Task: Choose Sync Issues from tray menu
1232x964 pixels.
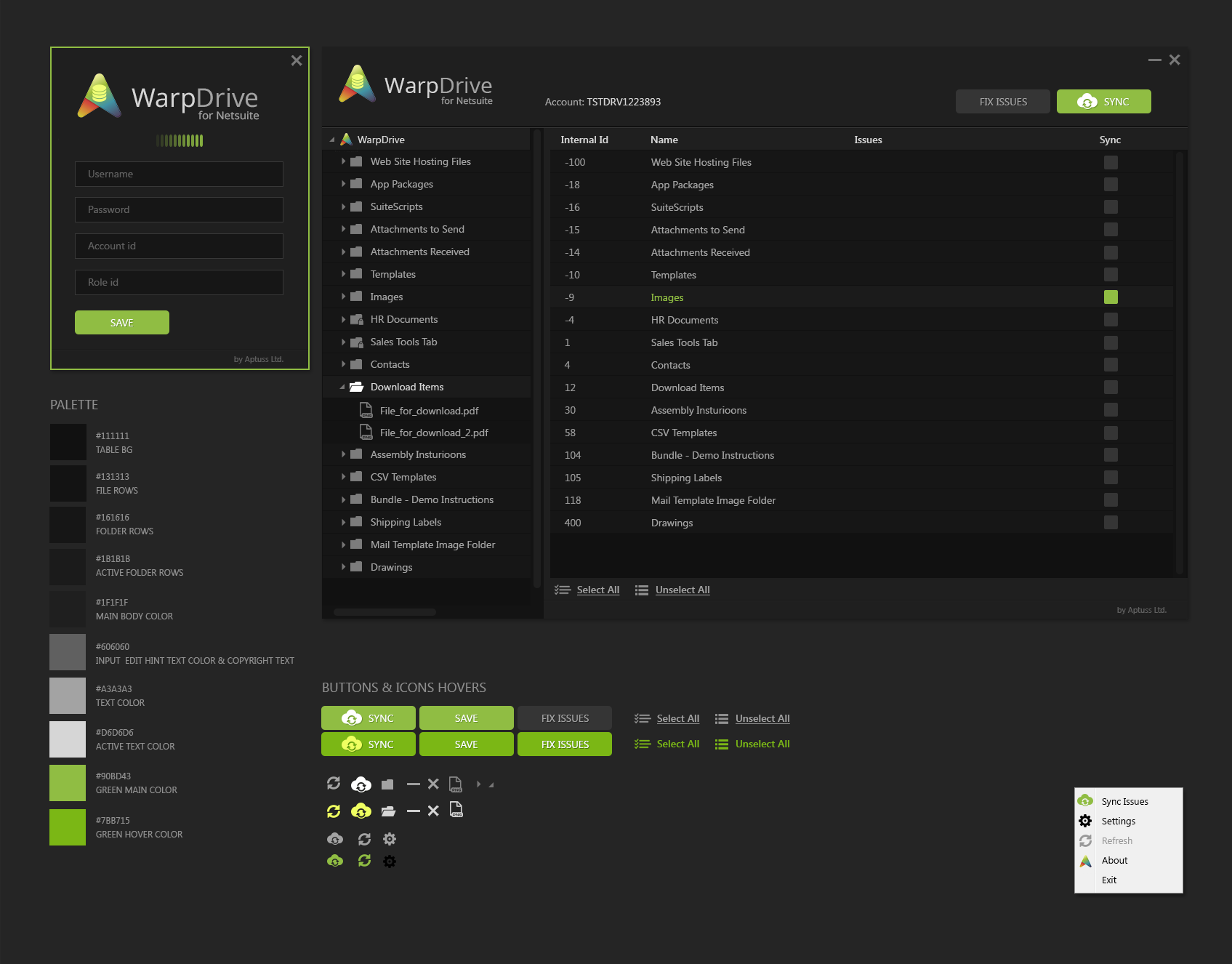Action: [x=1124, y=802]
